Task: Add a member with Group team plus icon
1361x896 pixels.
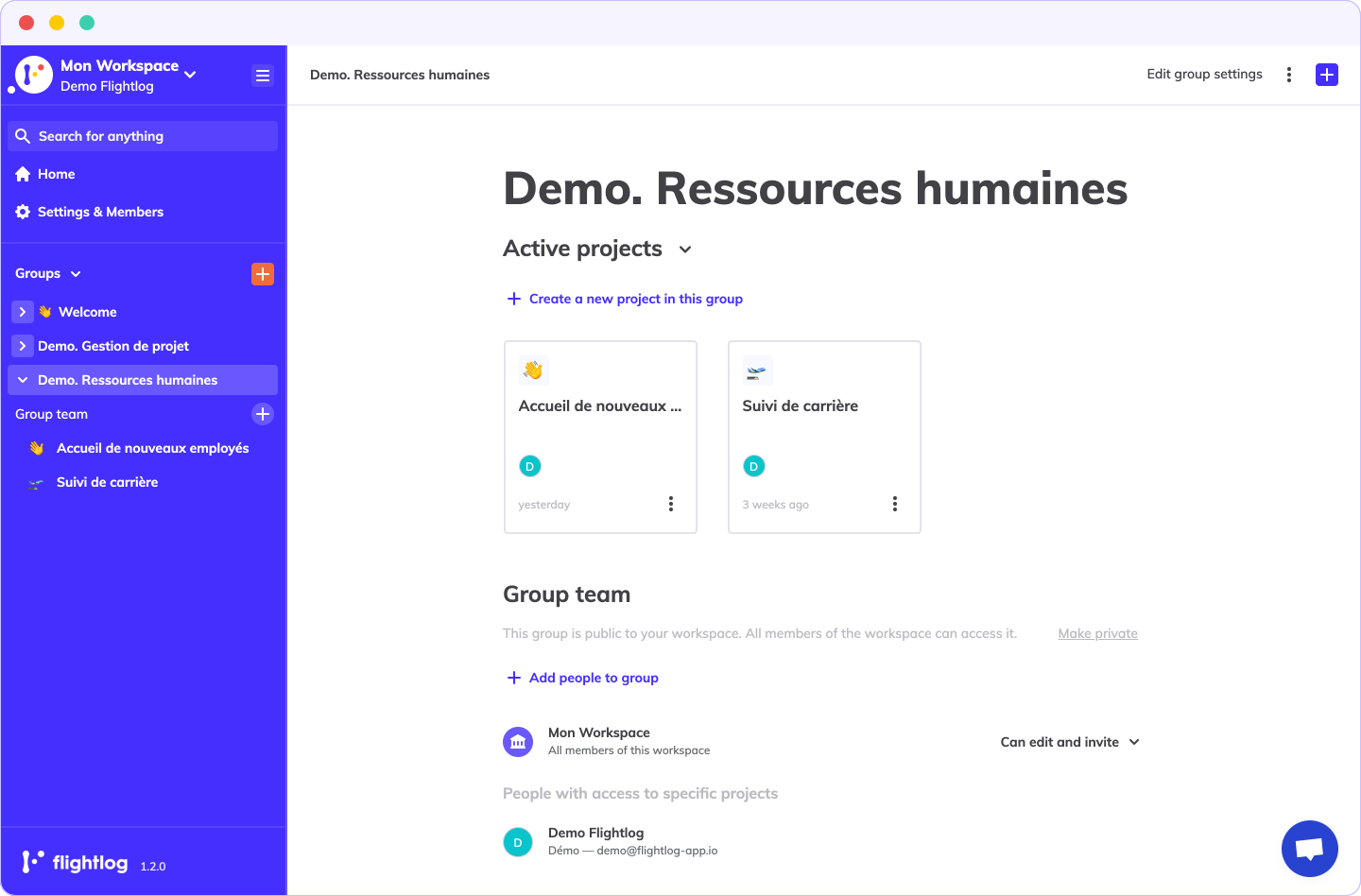Action: point(263,414)
